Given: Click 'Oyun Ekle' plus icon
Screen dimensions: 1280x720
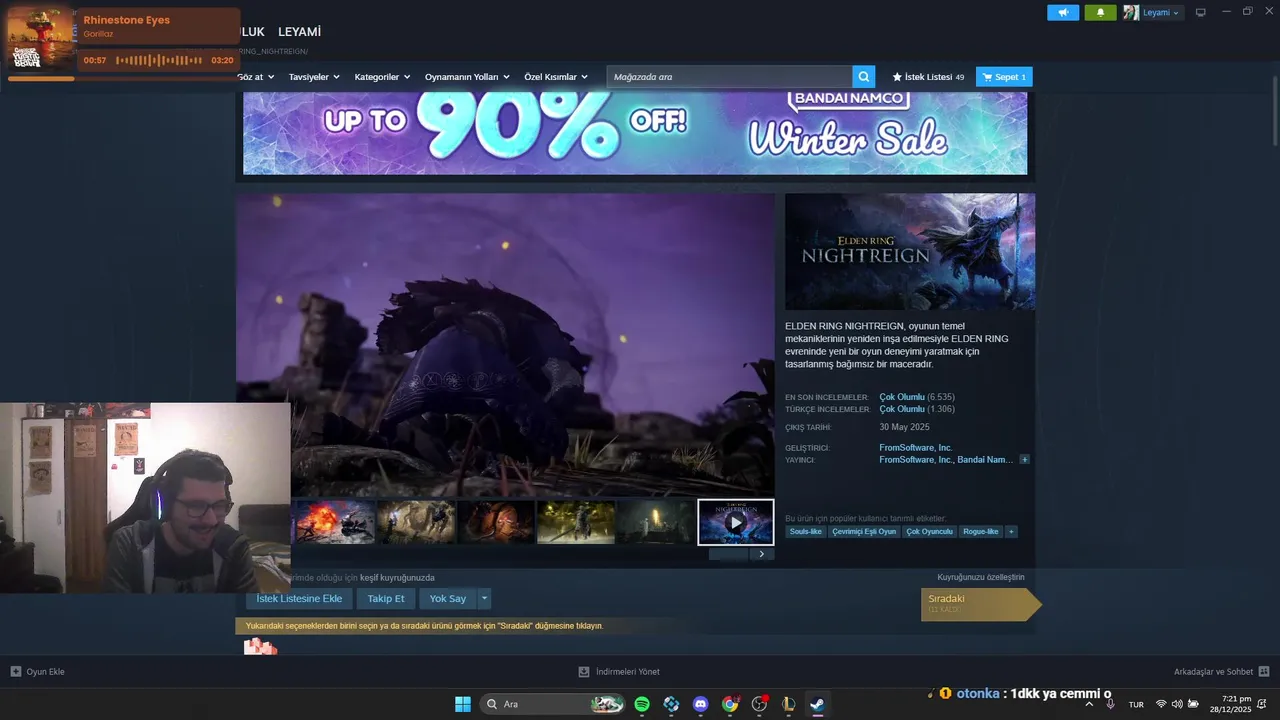Looking at the screenshot, I should point(15,672).
